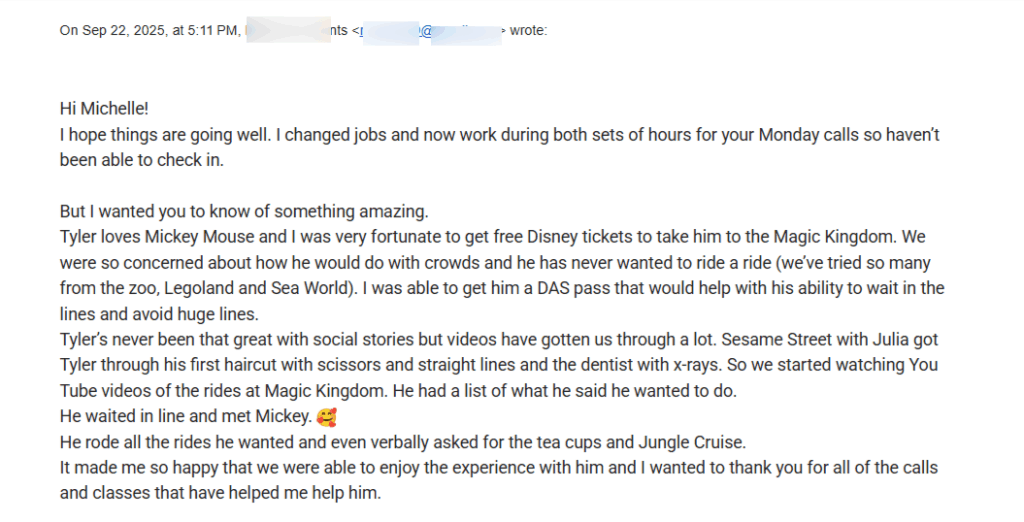Screen dimensions: 1024x522
Task: Click the "On Sep 22, 2025" date text
Action: pyautogui.click(x=112, y=31)
